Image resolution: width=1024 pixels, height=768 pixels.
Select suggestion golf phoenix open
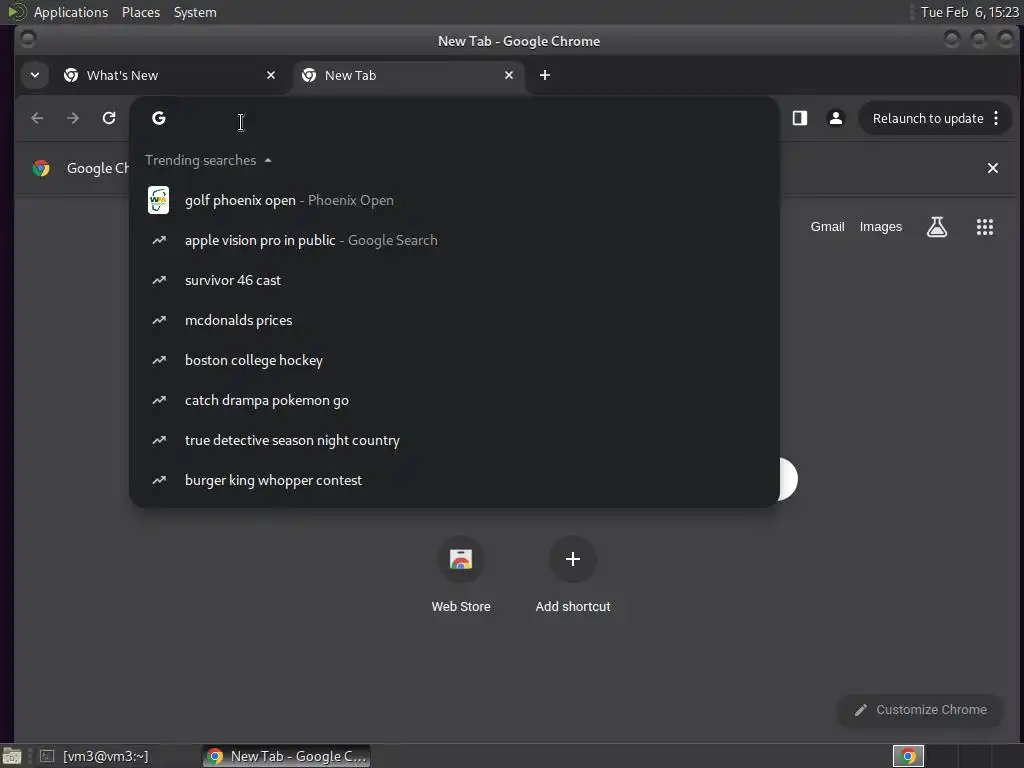coord(455,200)
